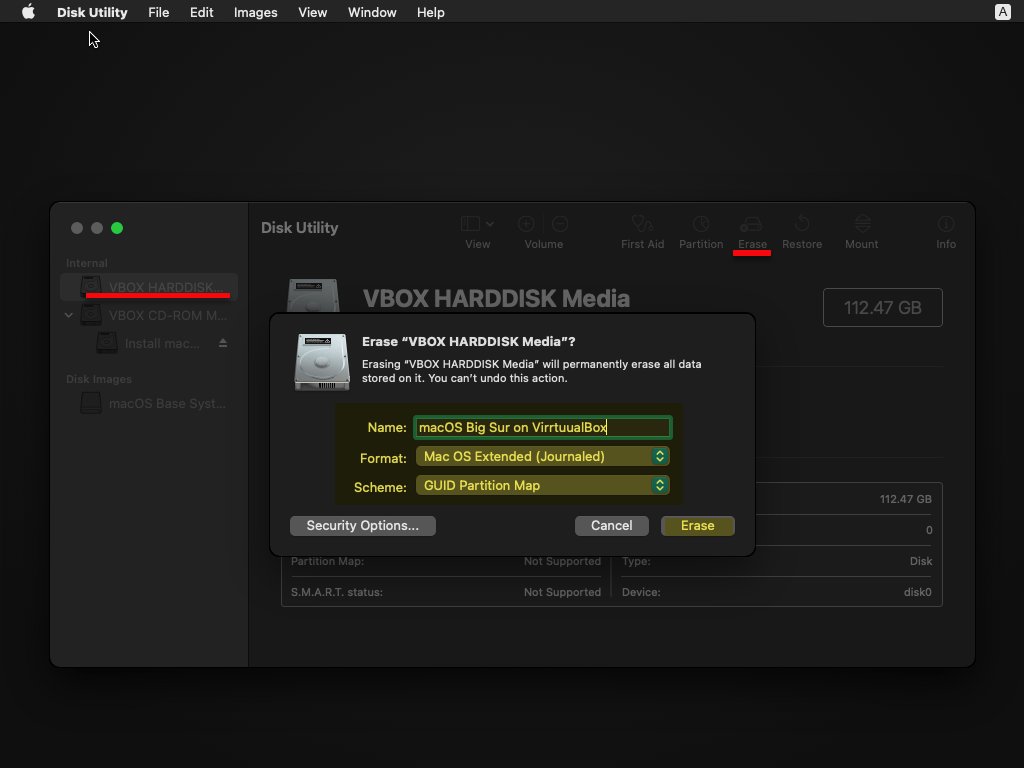The width and height of the screenshot is (1024, 768).
Task: Click the hard drive icon in dialog
Action: coord(322,362)
